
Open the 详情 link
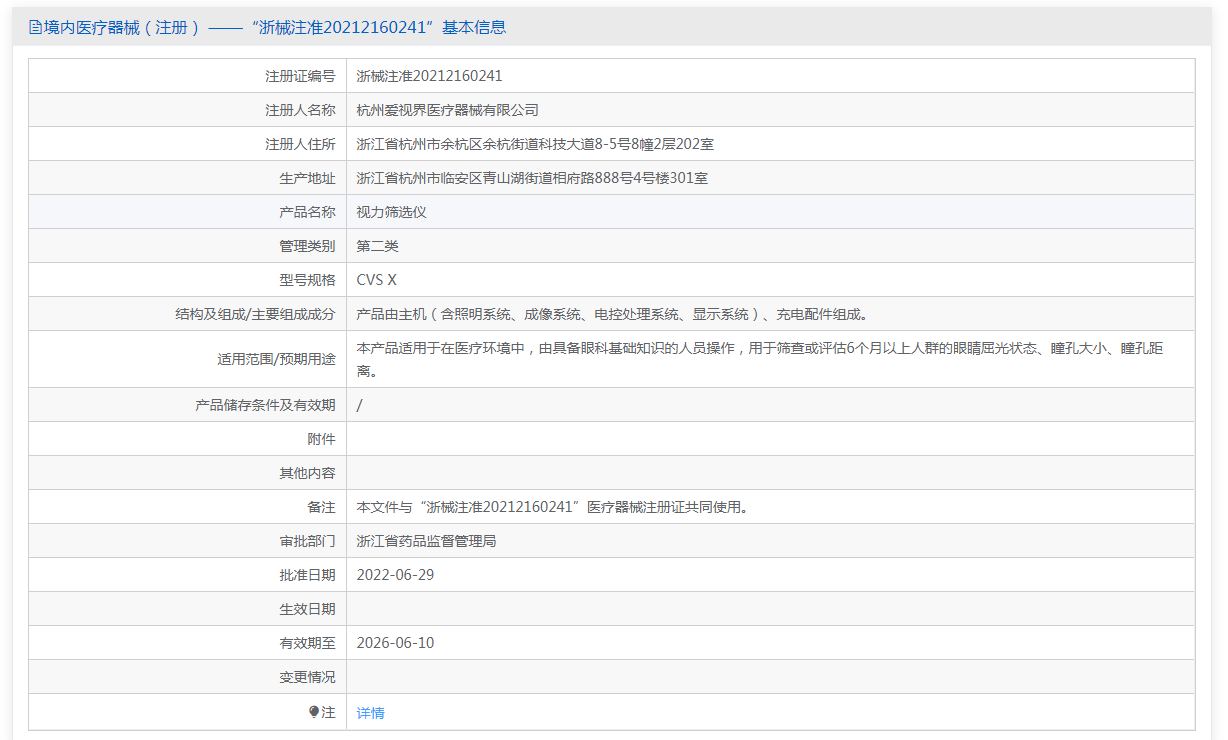(x=370, y=713)
